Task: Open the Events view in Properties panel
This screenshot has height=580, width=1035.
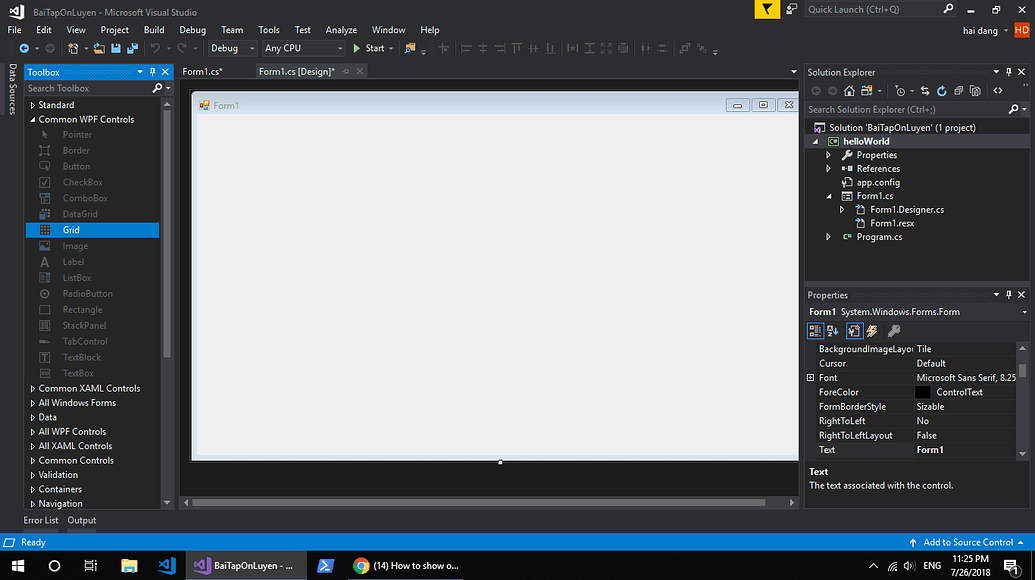Action: coord(872,330)
